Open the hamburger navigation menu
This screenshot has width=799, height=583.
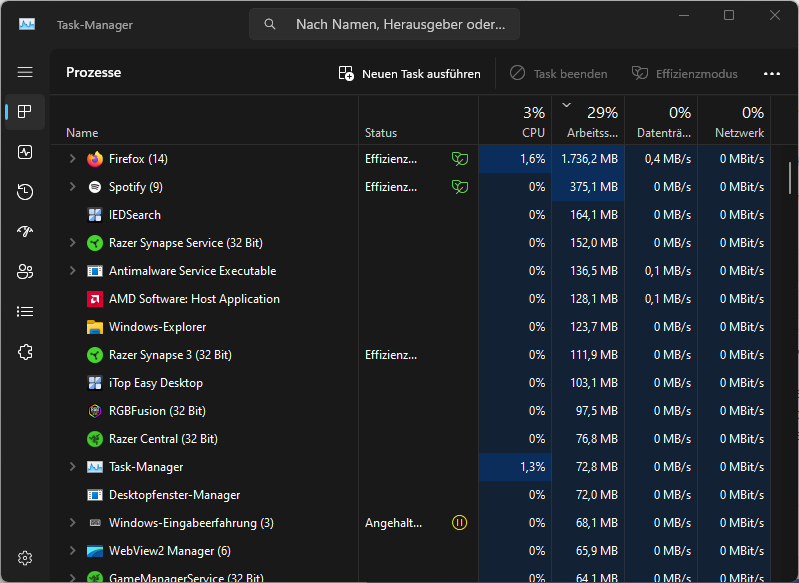25,72
